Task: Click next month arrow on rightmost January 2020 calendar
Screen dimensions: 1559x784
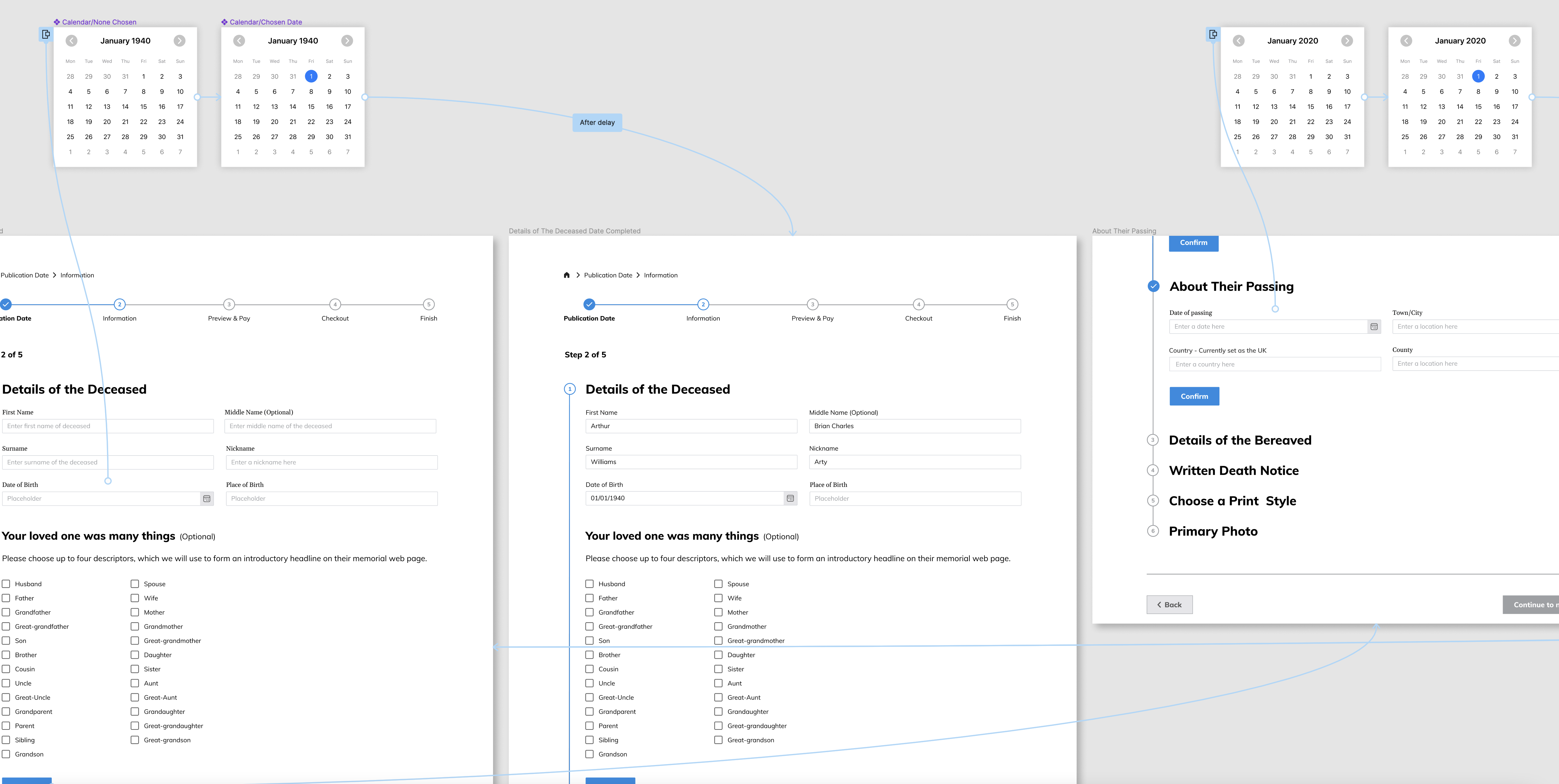Action: [1514, 40]
